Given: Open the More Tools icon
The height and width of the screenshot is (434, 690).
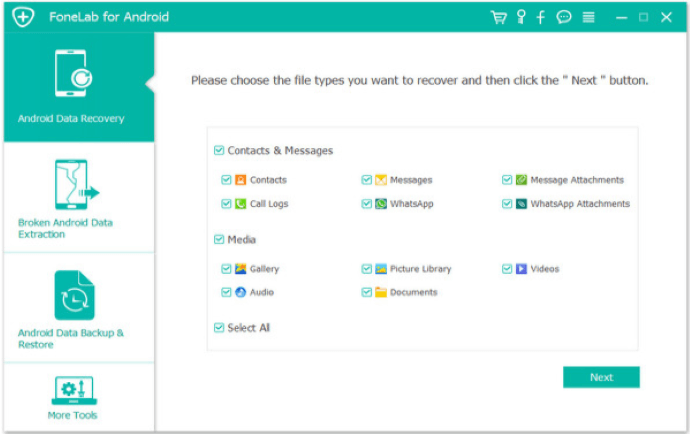Looking at the screenshot, I should 74,390.
